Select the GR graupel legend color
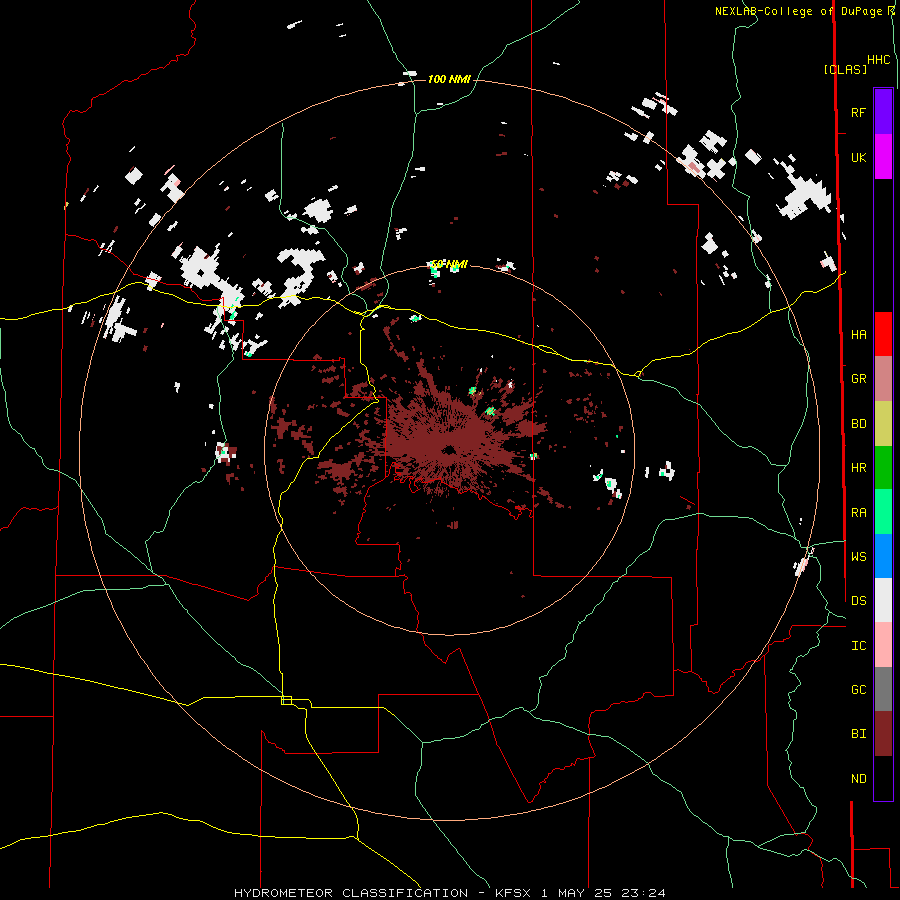900x900 pixels. tap(883, 379)
